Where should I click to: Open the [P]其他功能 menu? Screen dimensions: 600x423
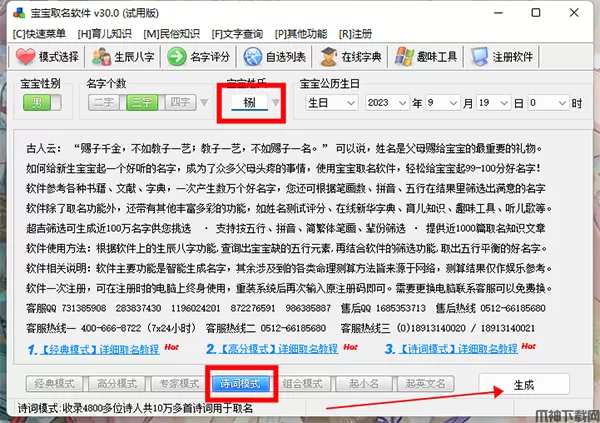(301, 34)
